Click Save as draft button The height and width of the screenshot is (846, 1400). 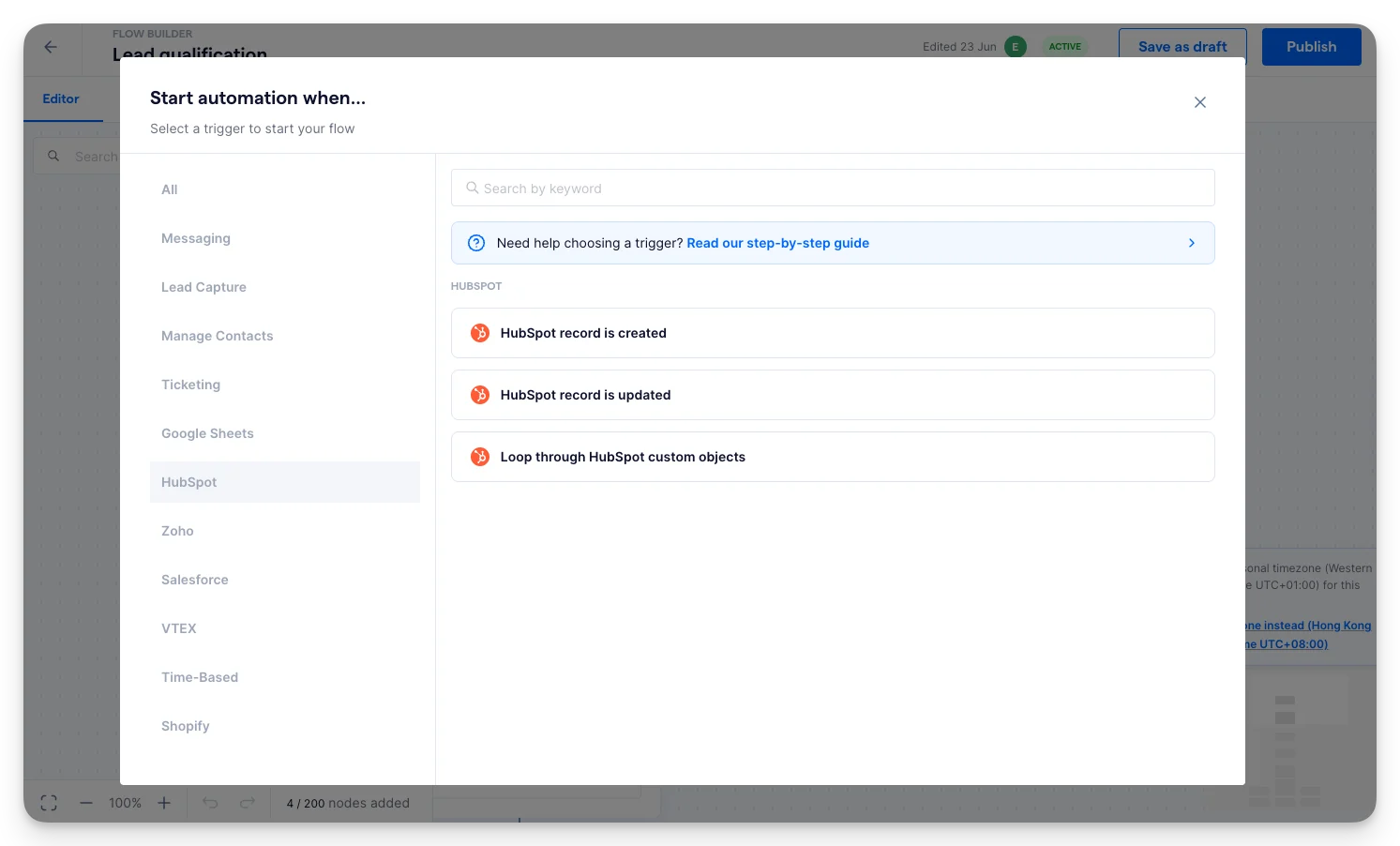pyautogui.click(x=1182, y=47)
